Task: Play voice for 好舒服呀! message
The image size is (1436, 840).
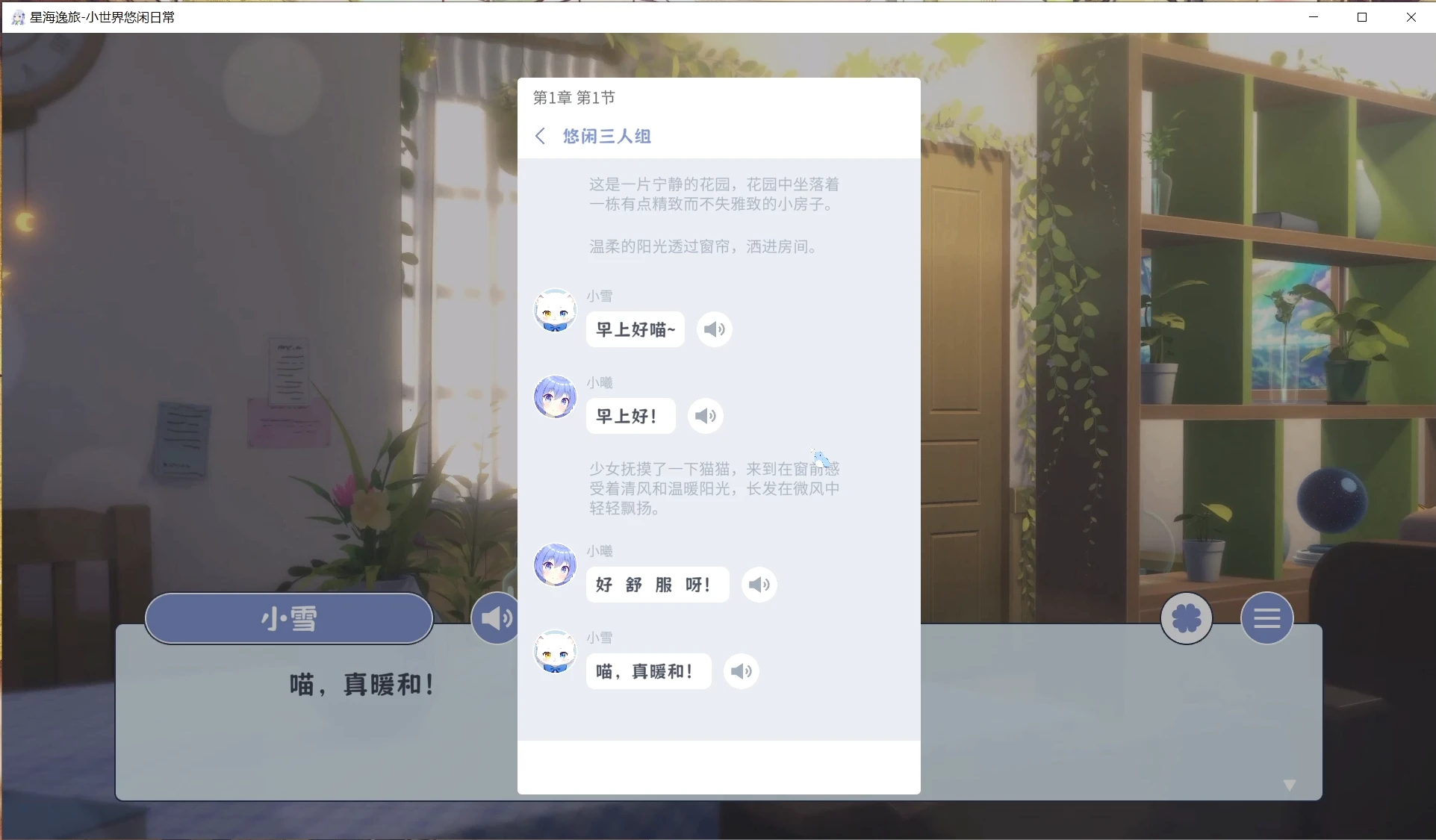Action: pos(759,585)
